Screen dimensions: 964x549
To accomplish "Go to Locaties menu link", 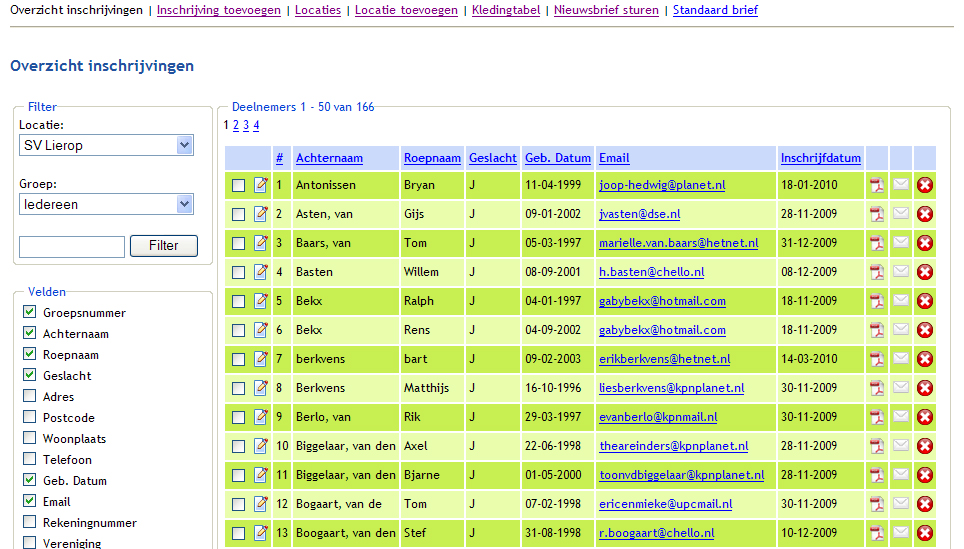I will 318,10.
